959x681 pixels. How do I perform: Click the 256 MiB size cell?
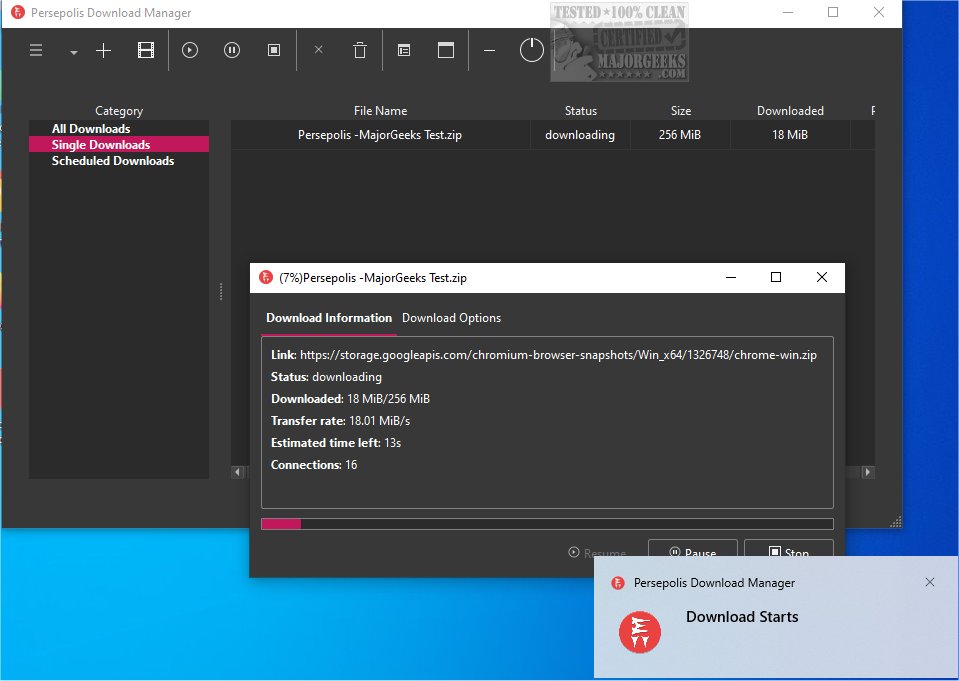click(679, 135)
